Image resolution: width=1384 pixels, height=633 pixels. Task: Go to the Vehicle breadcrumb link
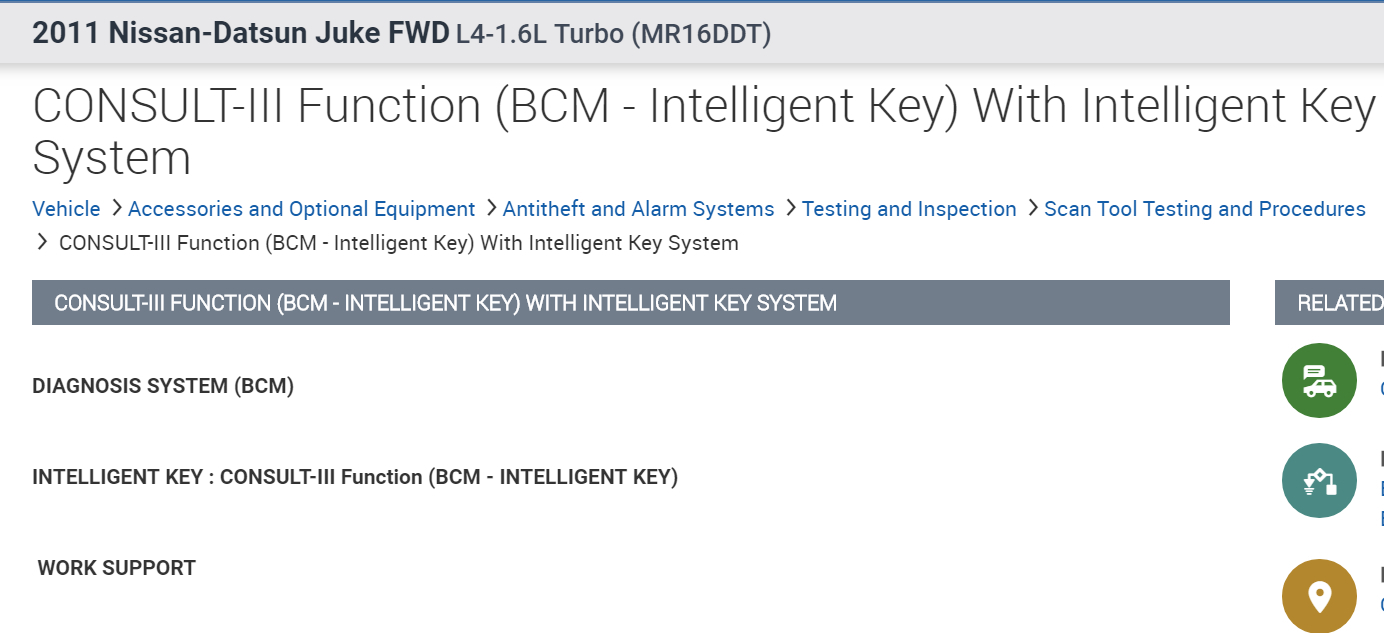pos(66,209)
